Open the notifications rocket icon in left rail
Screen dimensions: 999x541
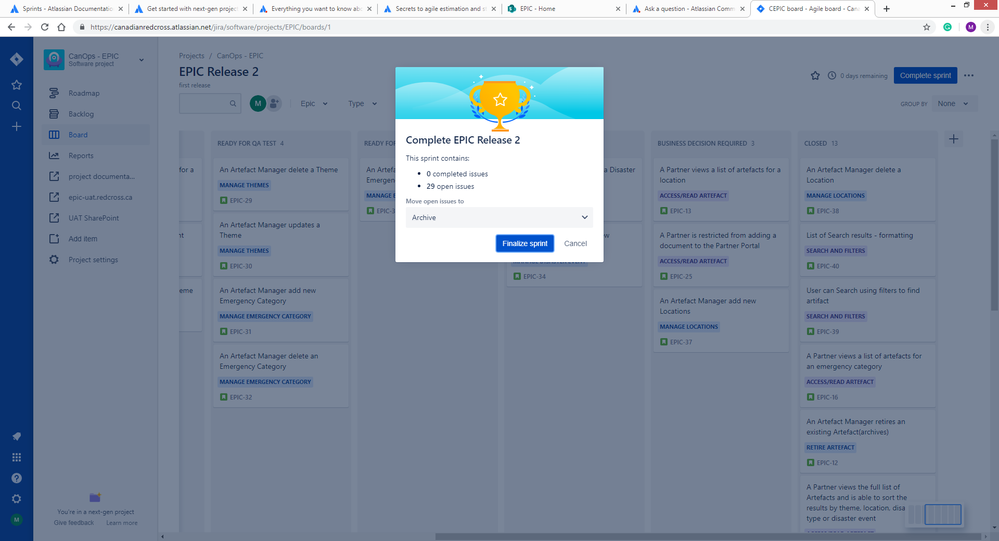pyautogui.click(x=17, y=436)
